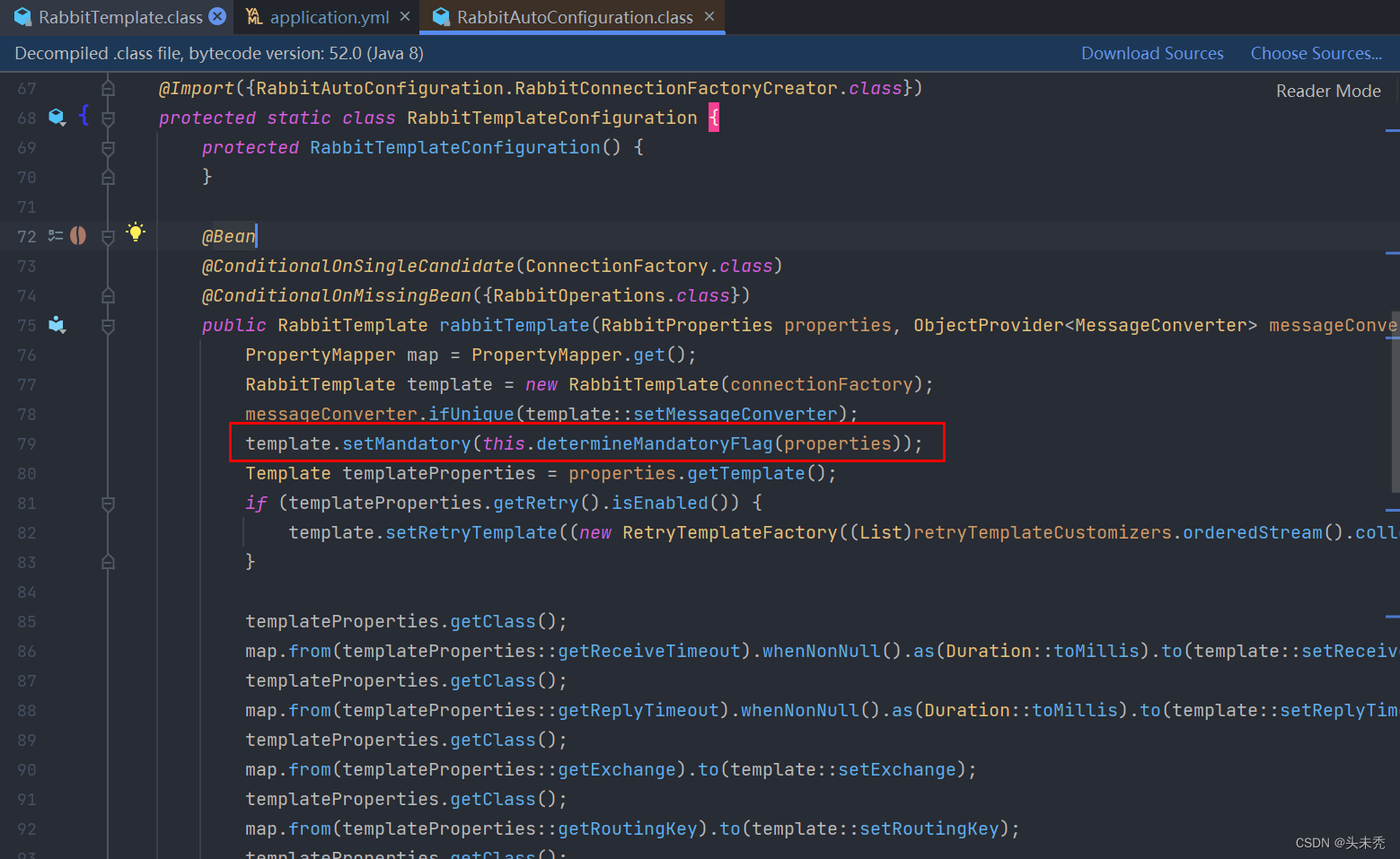Click the @Bean annotation on line 72
Image resolution: width=1400 pixels, height=859 pixels.
coord(229,236)
